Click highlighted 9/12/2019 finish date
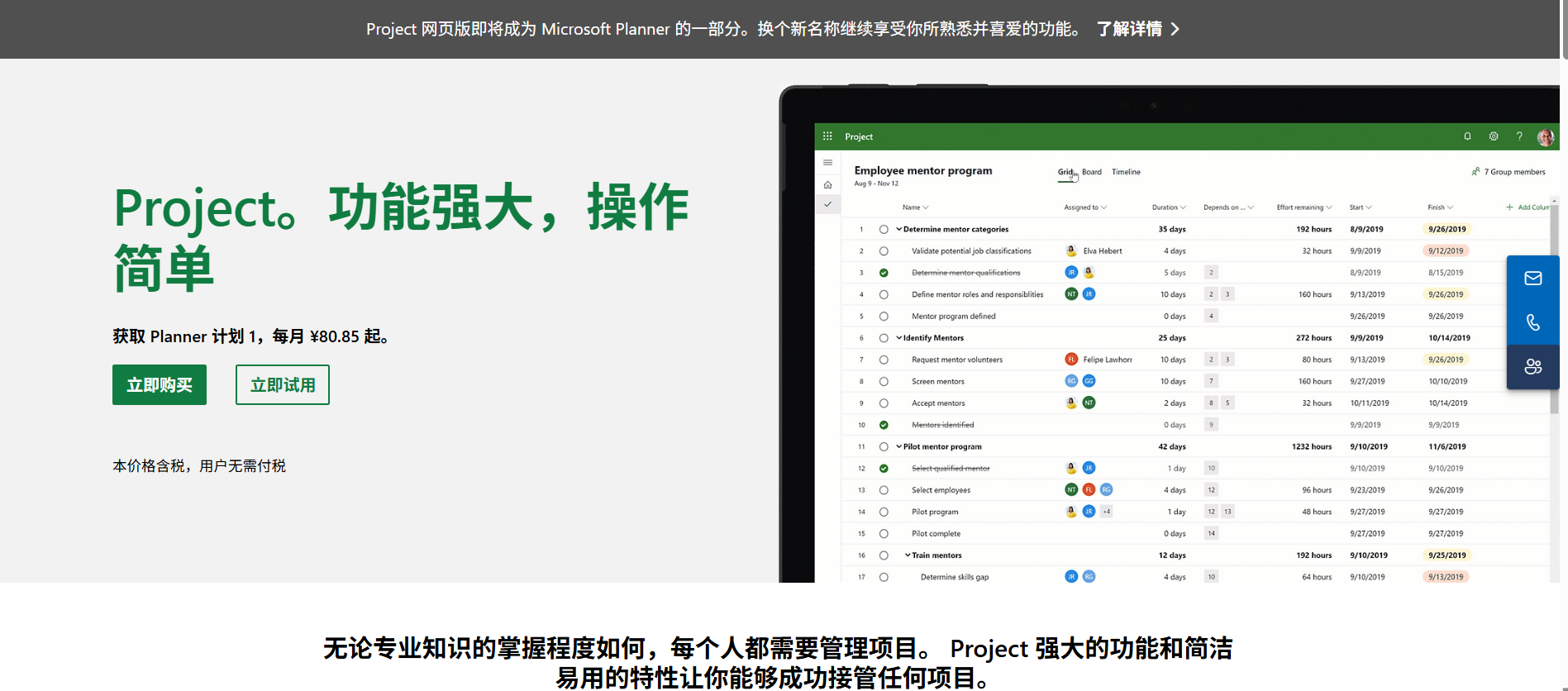Image resolution: width=1568 pixels, height=691 pixels. point(1446,251)
